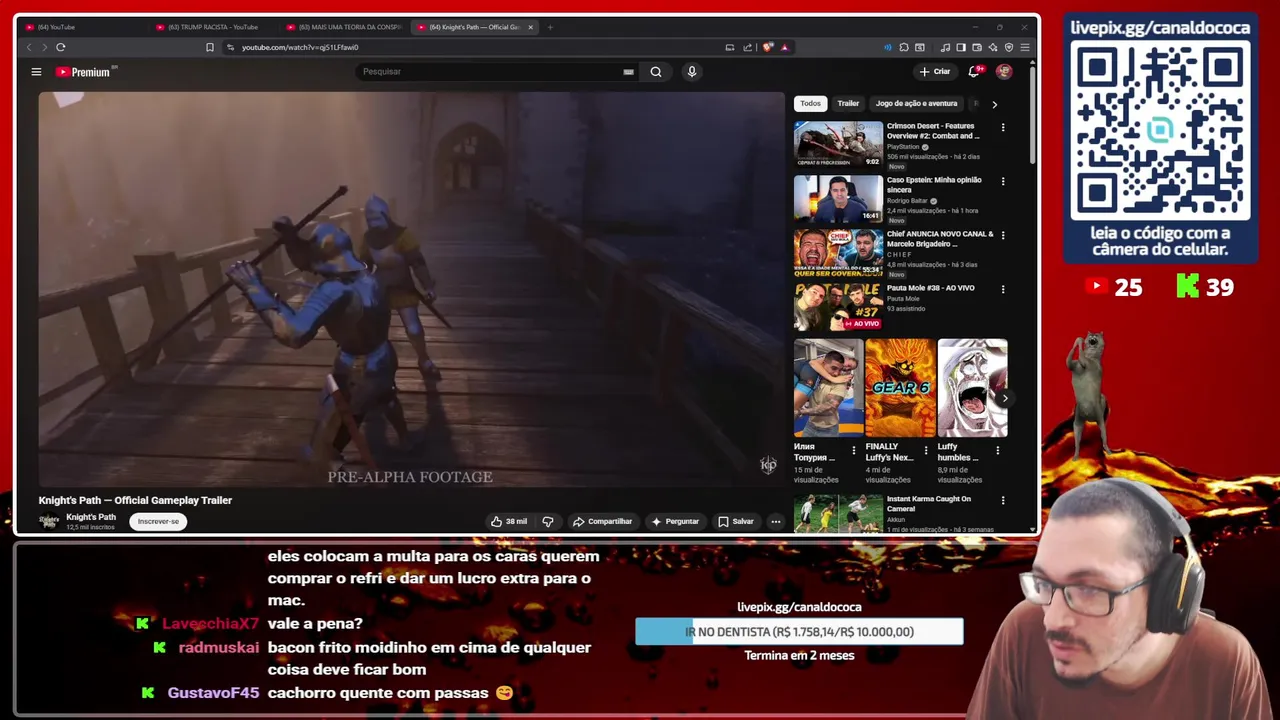
Task: Open options menu for Pauta Mole #38 video
Action: (1003, 289)
